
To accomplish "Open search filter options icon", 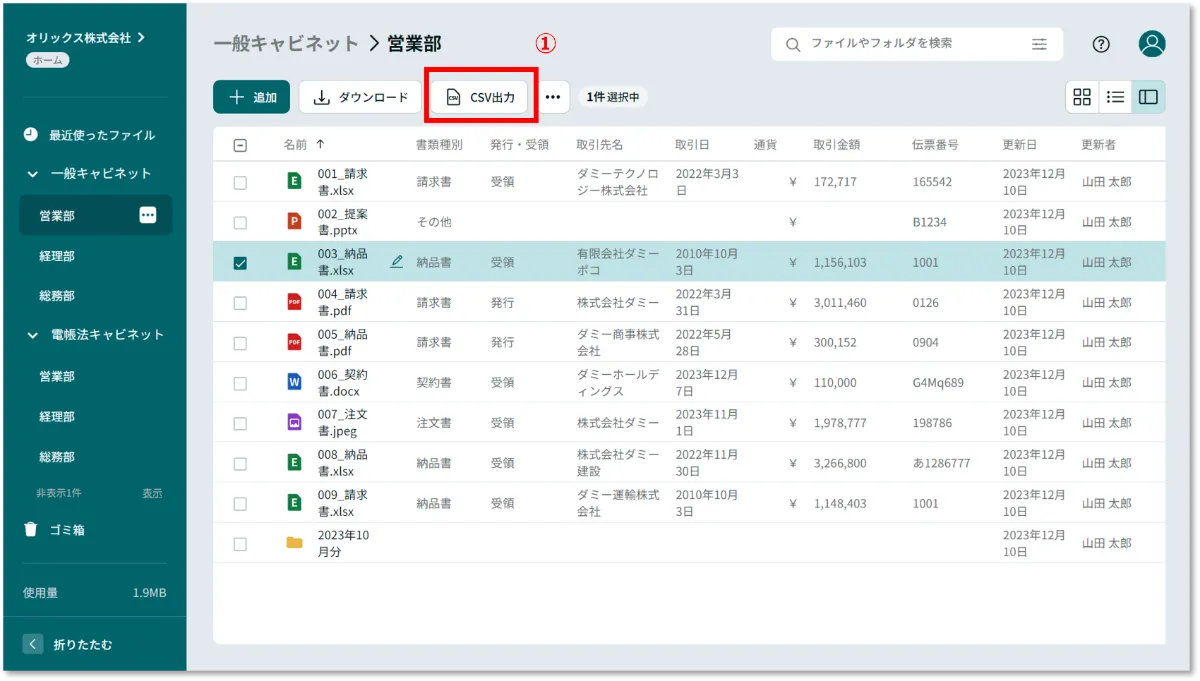I will pos(1040,44).
